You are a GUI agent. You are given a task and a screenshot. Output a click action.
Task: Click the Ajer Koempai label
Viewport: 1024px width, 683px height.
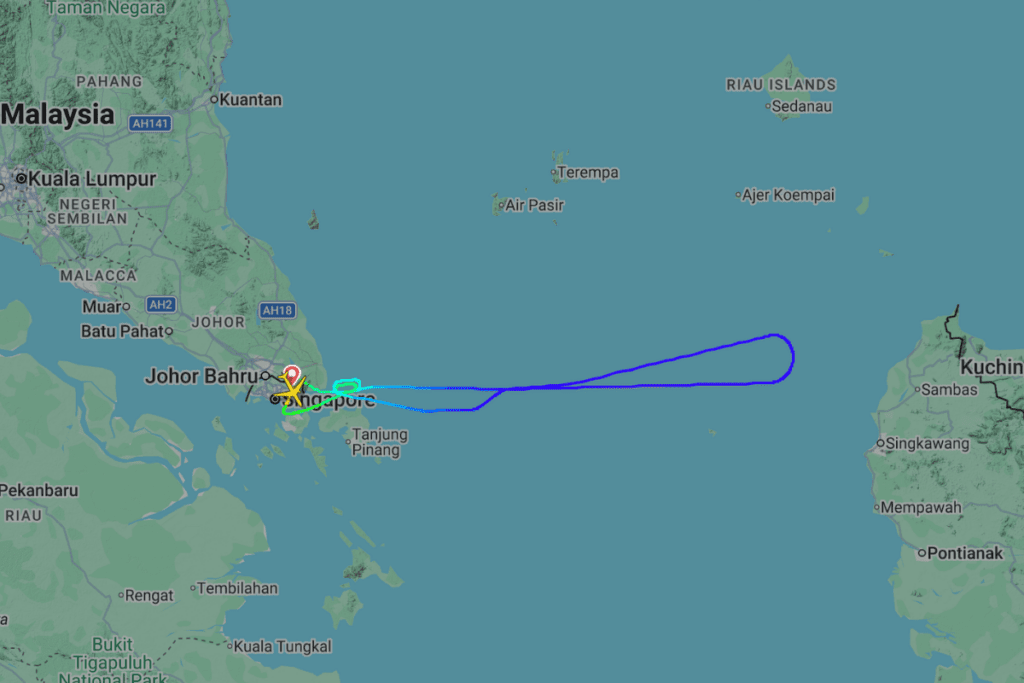click(788, 195)
